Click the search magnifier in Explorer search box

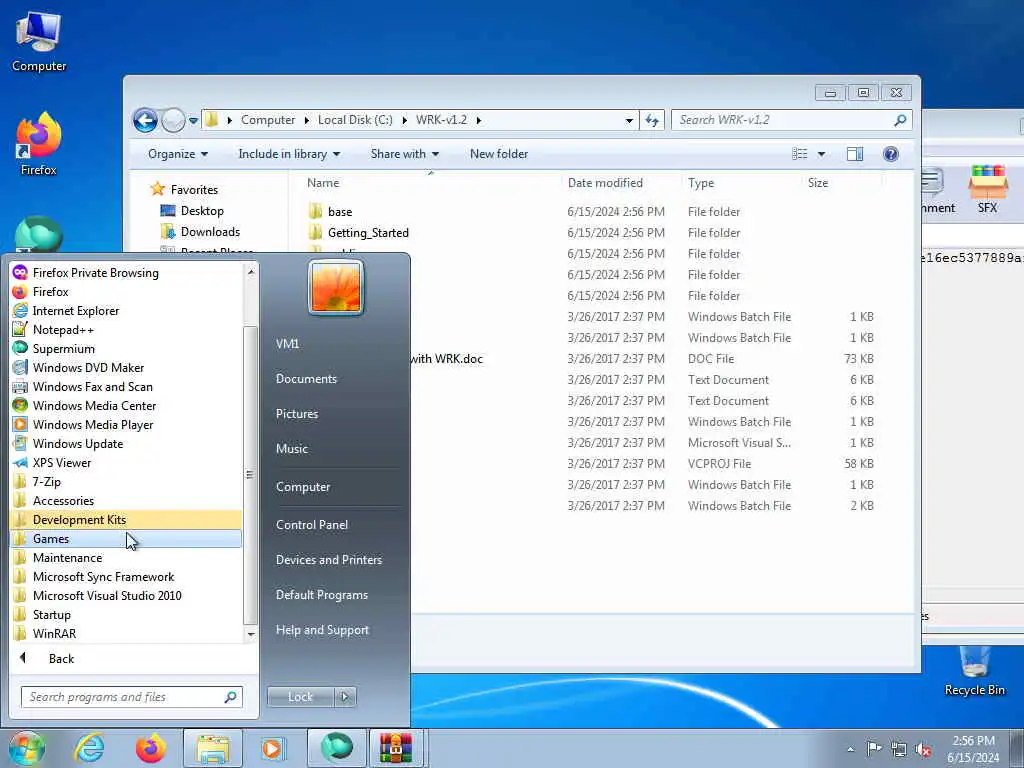900,120
